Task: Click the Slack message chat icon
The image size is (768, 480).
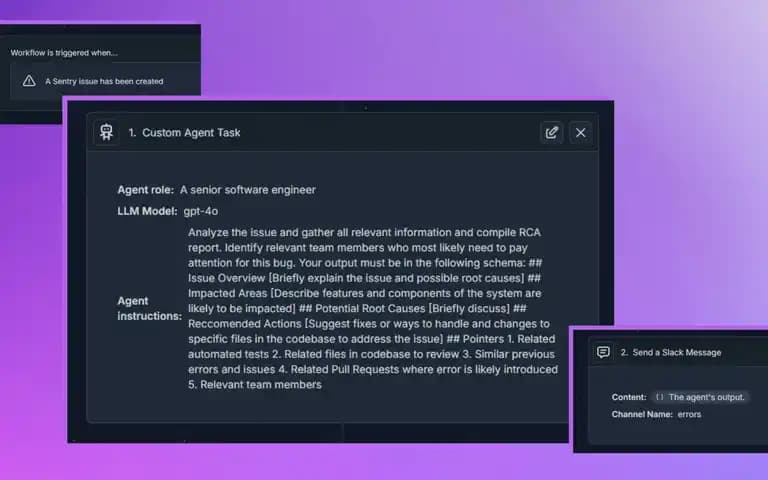Action: point(603,352)
